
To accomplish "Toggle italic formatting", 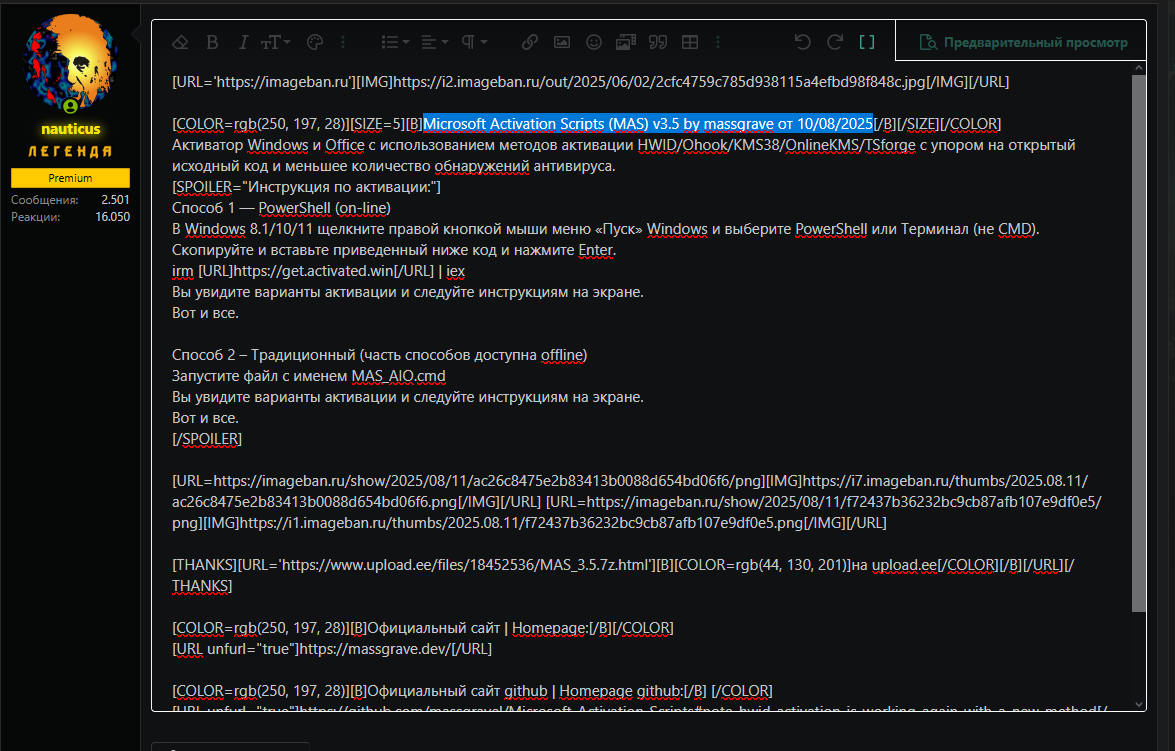I will pyautogui.click(x=243, y=43).
